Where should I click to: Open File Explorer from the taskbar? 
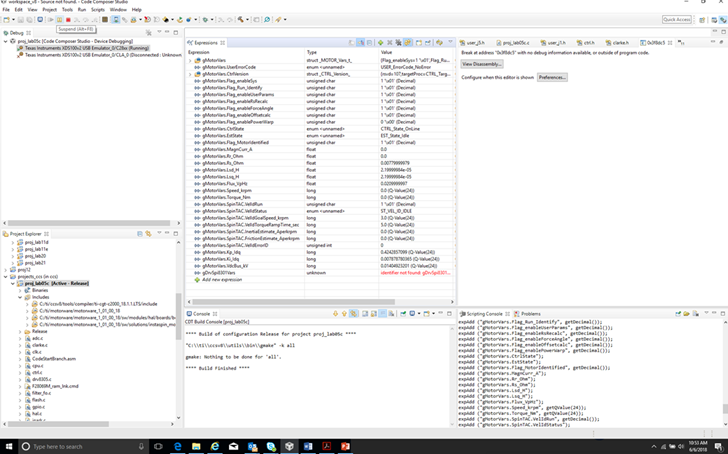click(196, 446)
